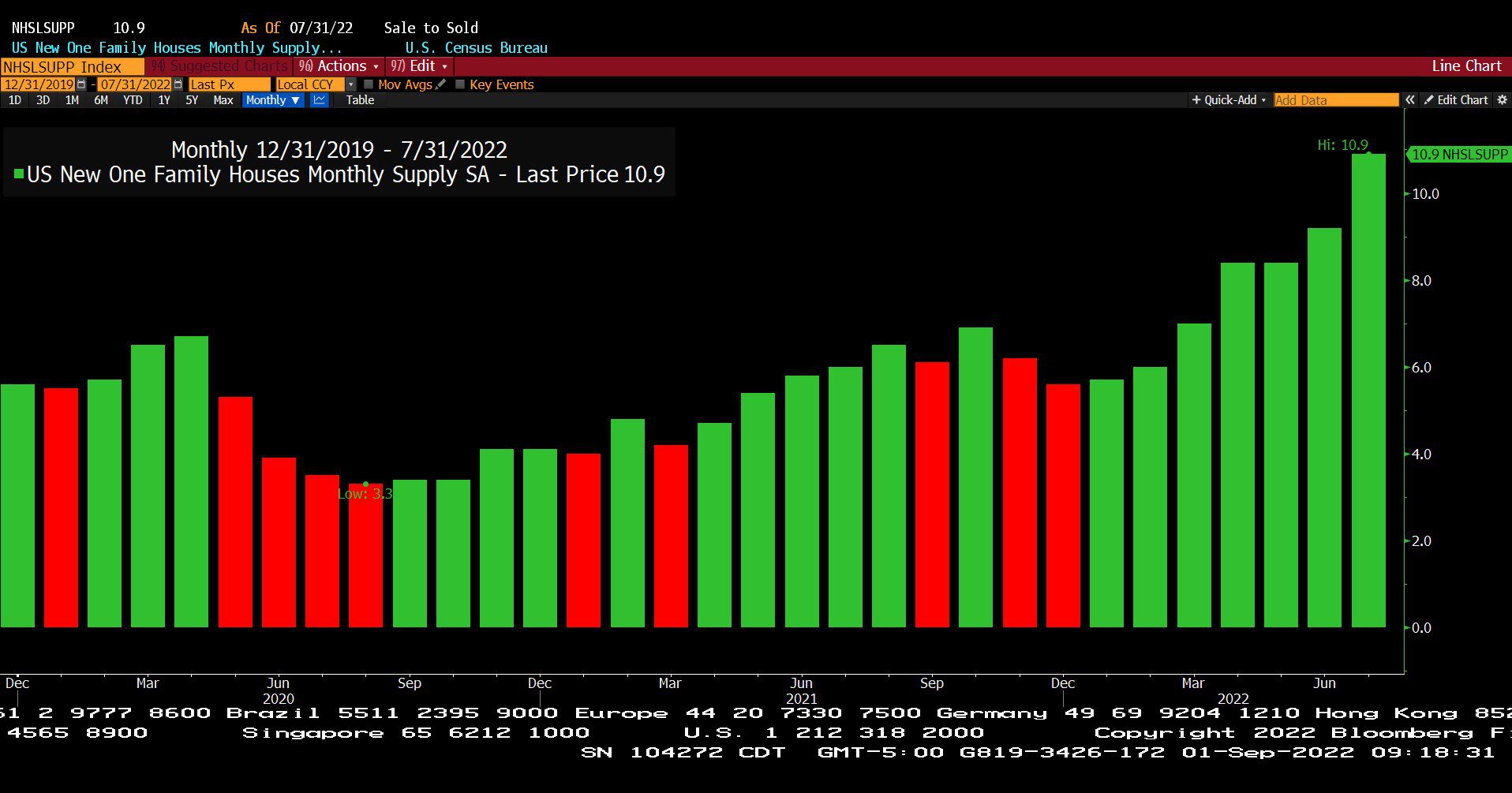Image resolution: width=1512 pixels, height=793 pixels.
Task: Open the Quick-Add dropdown
Action: coord(1229,100)
